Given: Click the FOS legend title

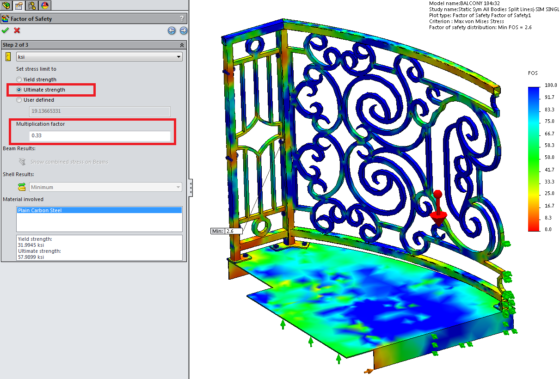Looking at the screenshot, I should 532,73.
